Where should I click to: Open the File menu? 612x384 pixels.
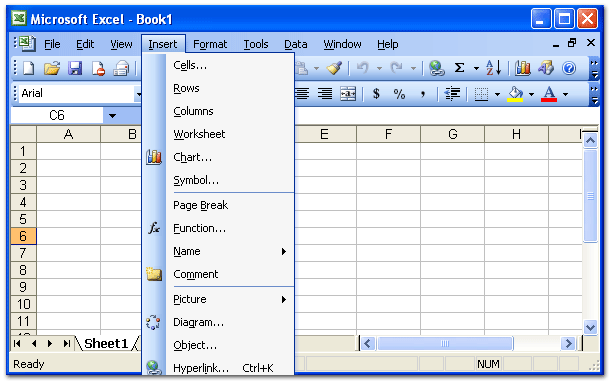click(52, 44)
